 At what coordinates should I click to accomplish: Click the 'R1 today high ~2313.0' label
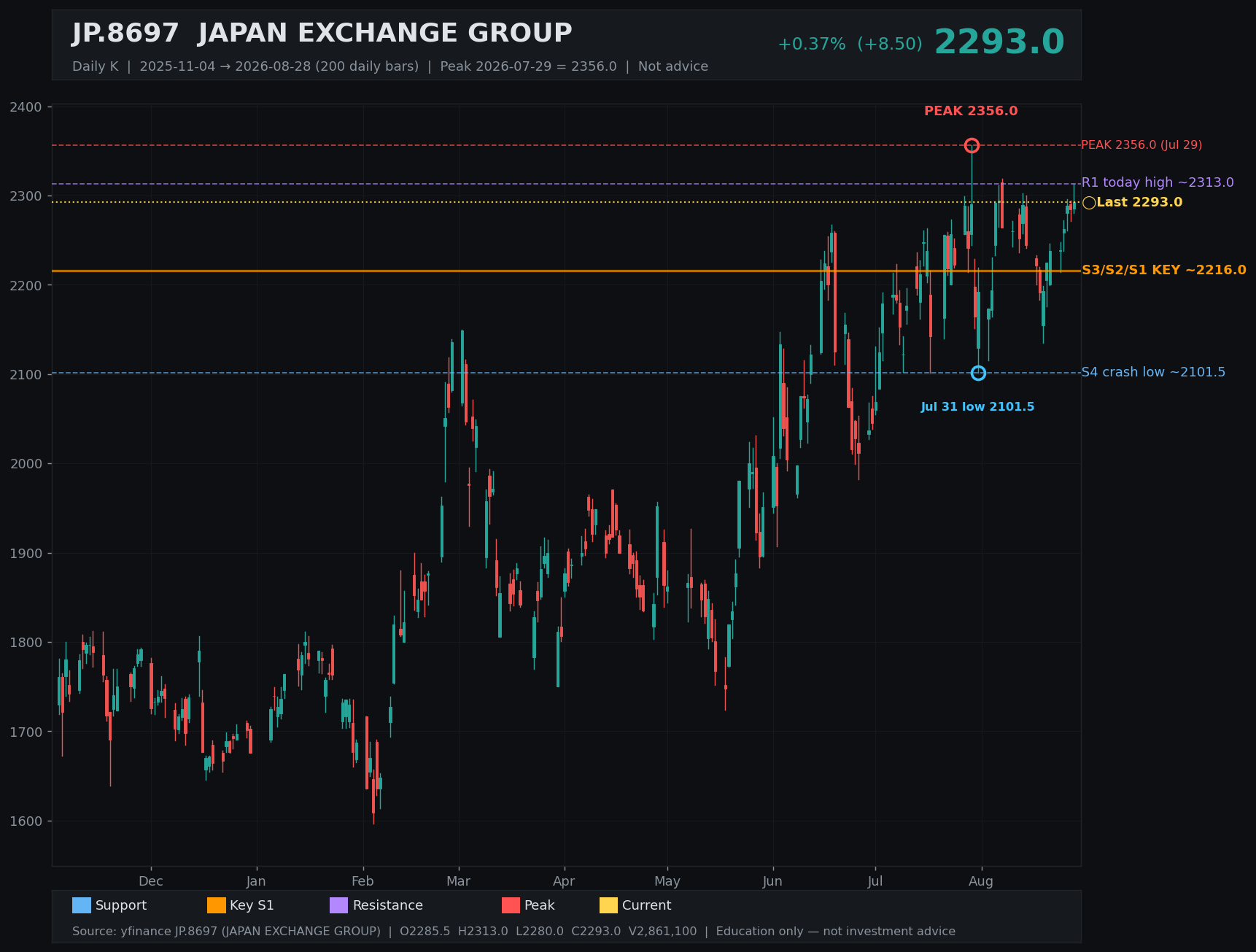(1158, 182)
